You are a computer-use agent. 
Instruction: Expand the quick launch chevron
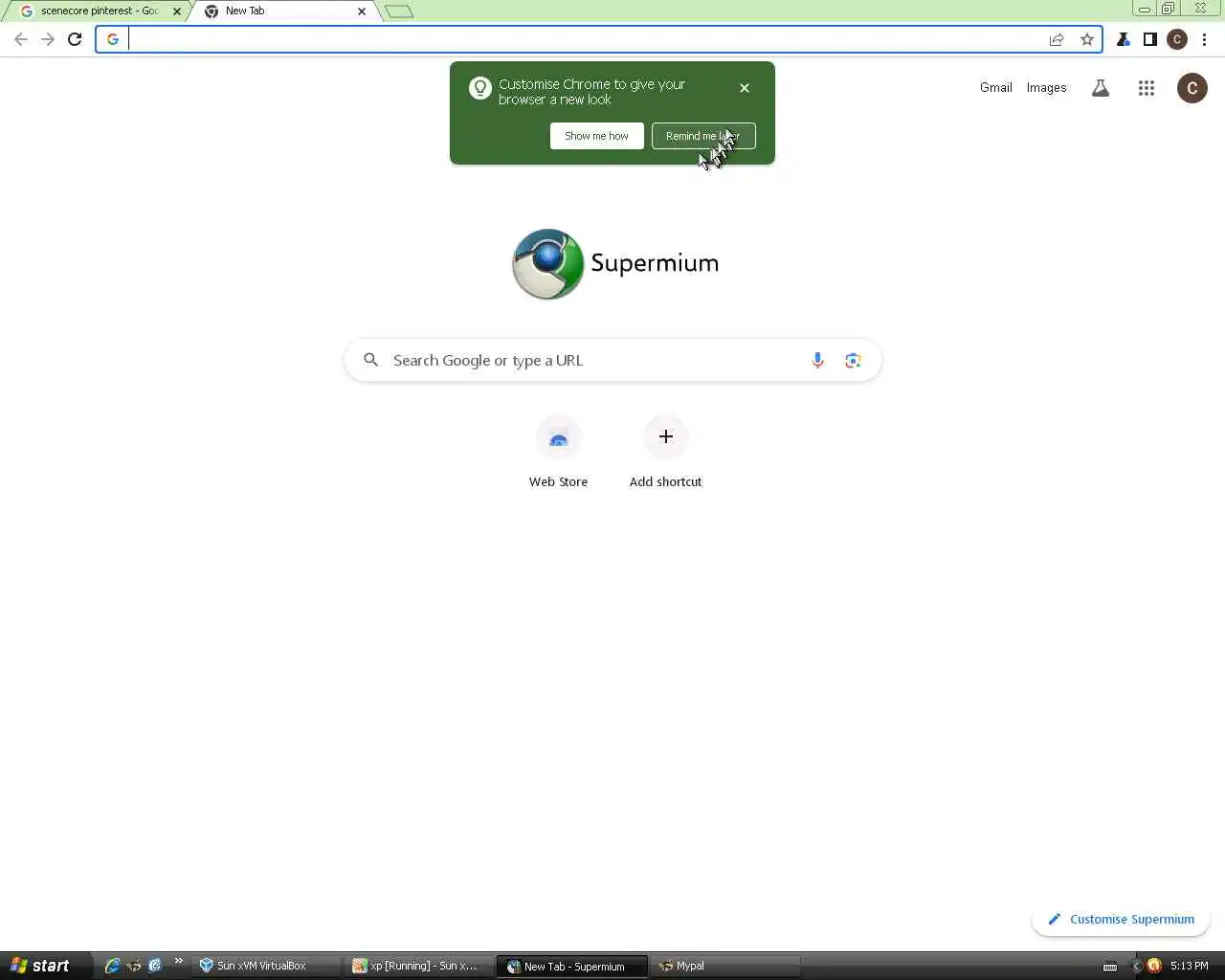[x=178, y=961]
